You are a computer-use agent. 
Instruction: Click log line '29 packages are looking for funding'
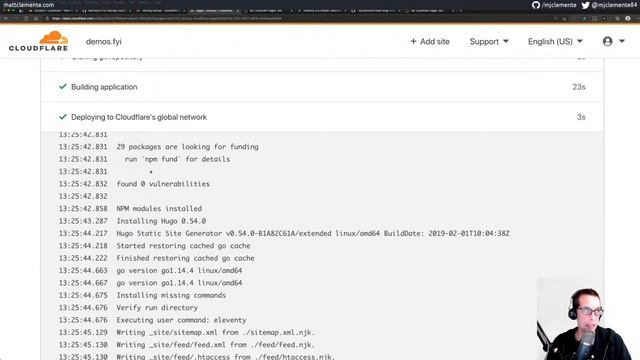click(187, 147)
